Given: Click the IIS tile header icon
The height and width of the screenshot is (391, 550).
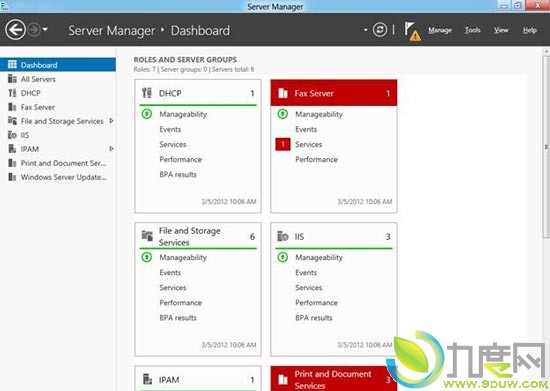Looking at the screenshot, I should pos(283,236).
